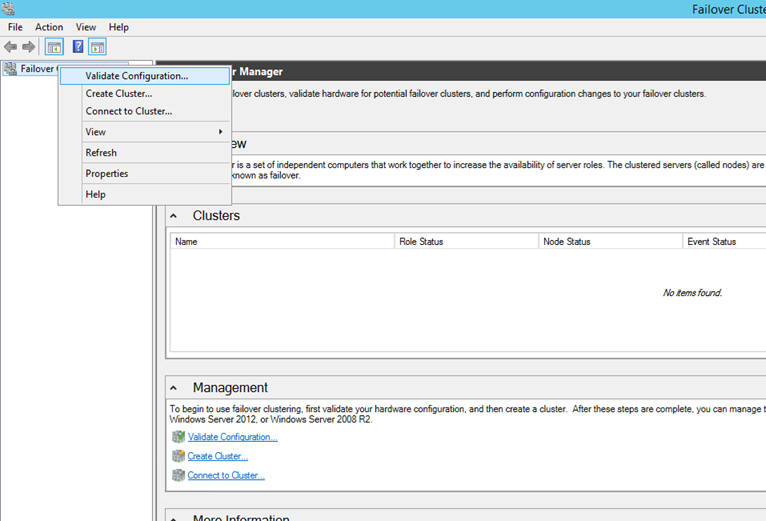766x521 pixels.
Task: Sort clusters by the Name column header
Action: (x=282, y=241)
